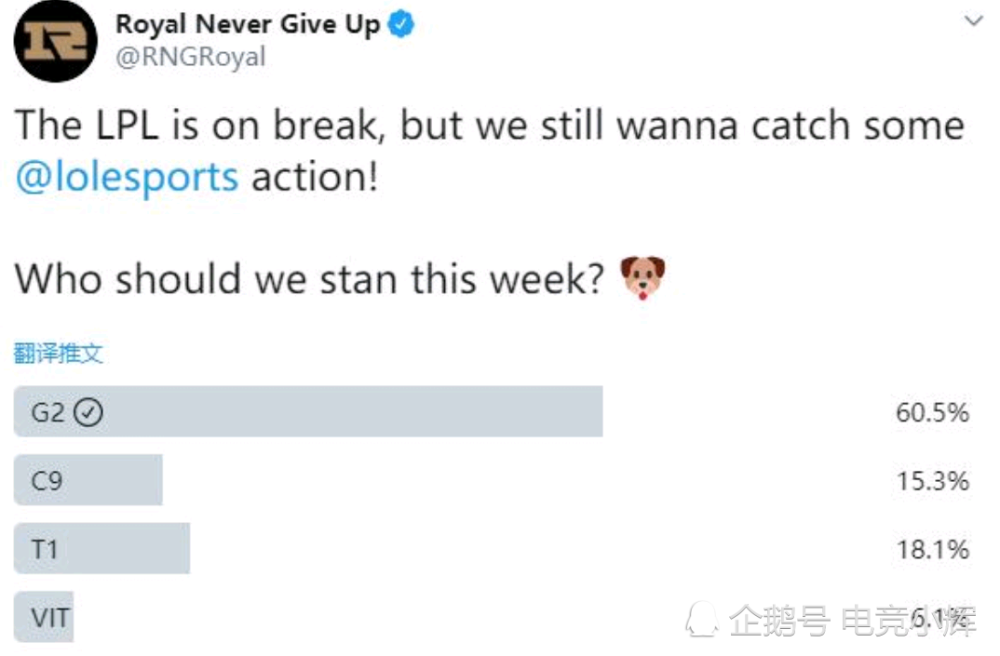Click the G2 result progress bar
Image resolution: width=1000 pixels, height=656 pixels.
(308, 411)
